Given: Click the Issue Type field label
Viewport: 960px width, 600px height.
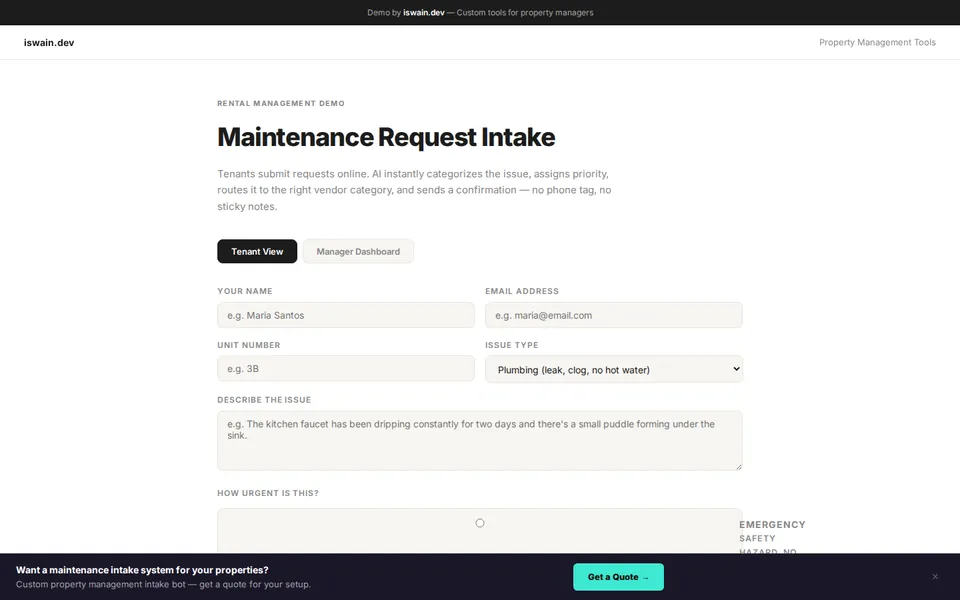Looking at the screenshot, I should click(512, 345).
